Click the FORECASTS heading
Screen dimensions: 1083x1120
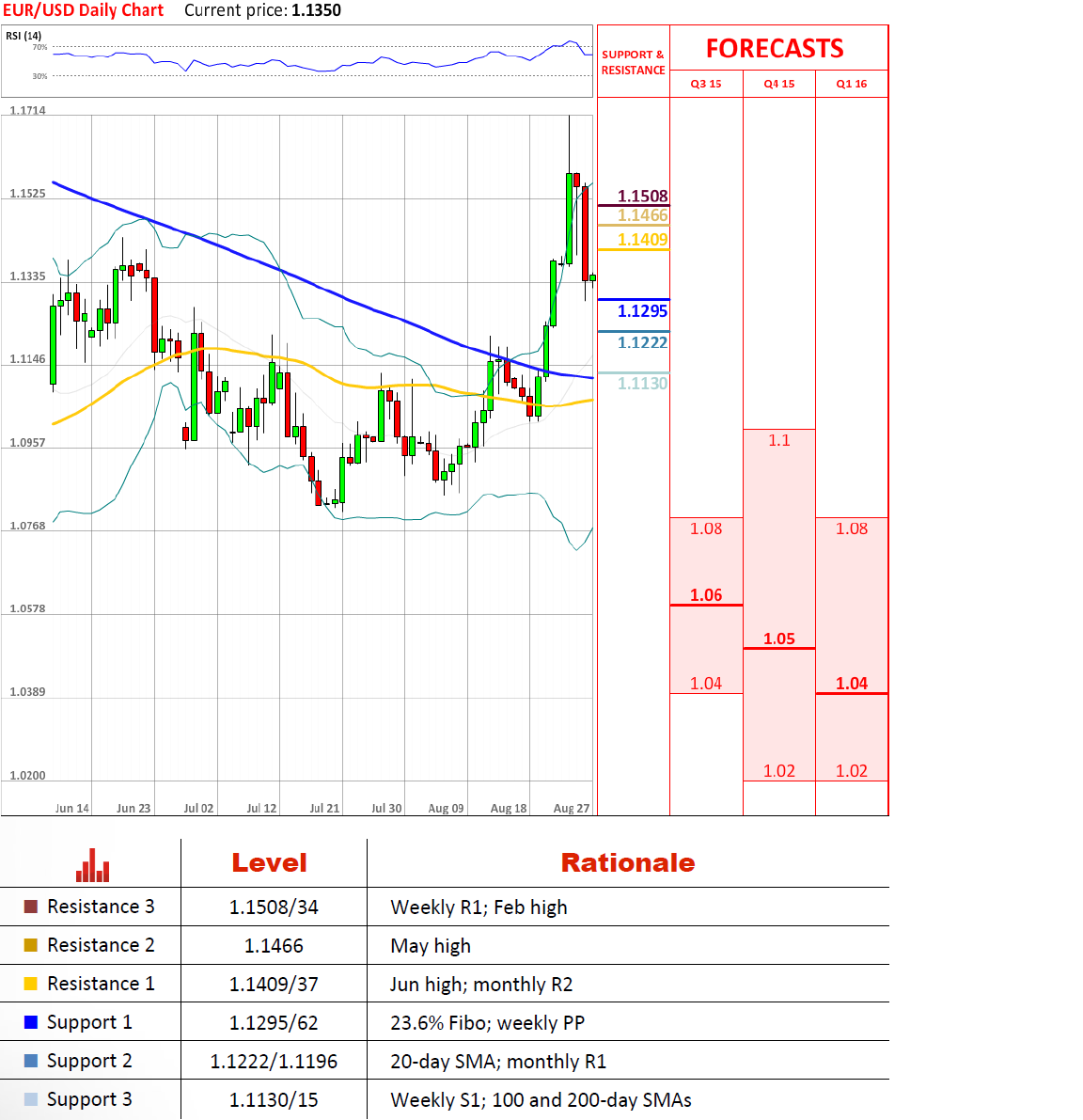point(775,49)
